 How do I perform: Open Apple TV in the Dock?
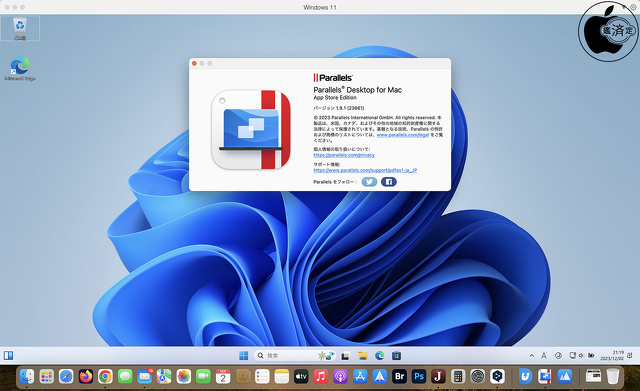[x=301, y=376]
